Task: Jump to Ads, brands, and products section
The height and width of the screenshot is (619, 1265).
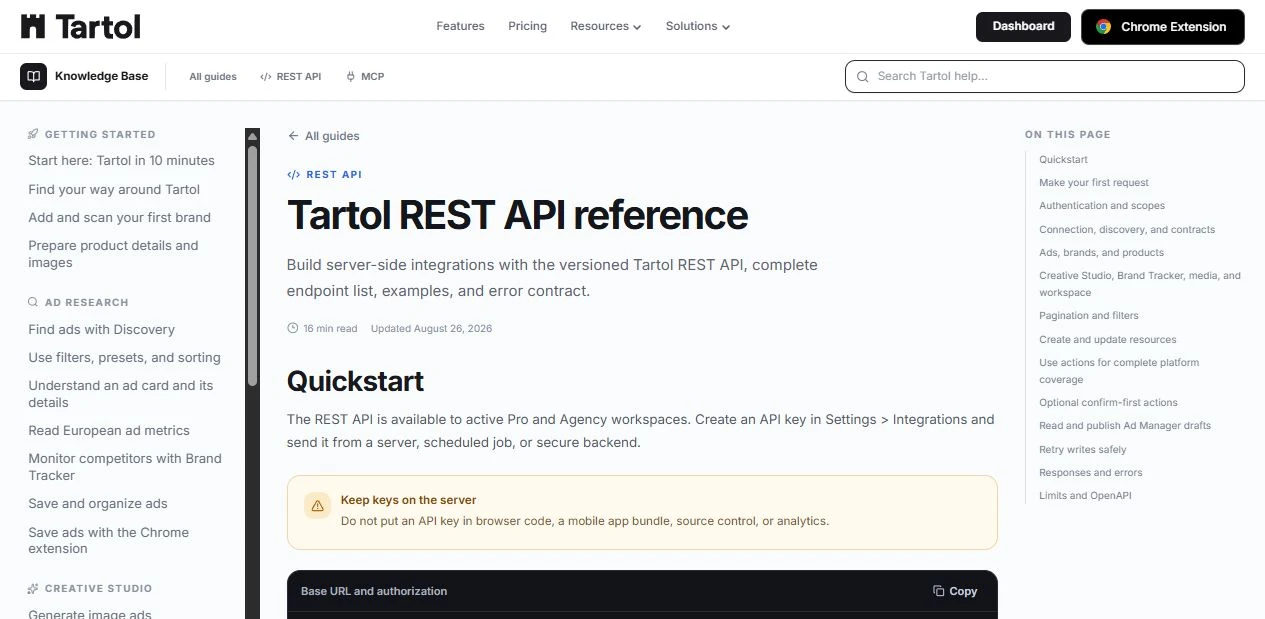Action: pos(1101,252)
